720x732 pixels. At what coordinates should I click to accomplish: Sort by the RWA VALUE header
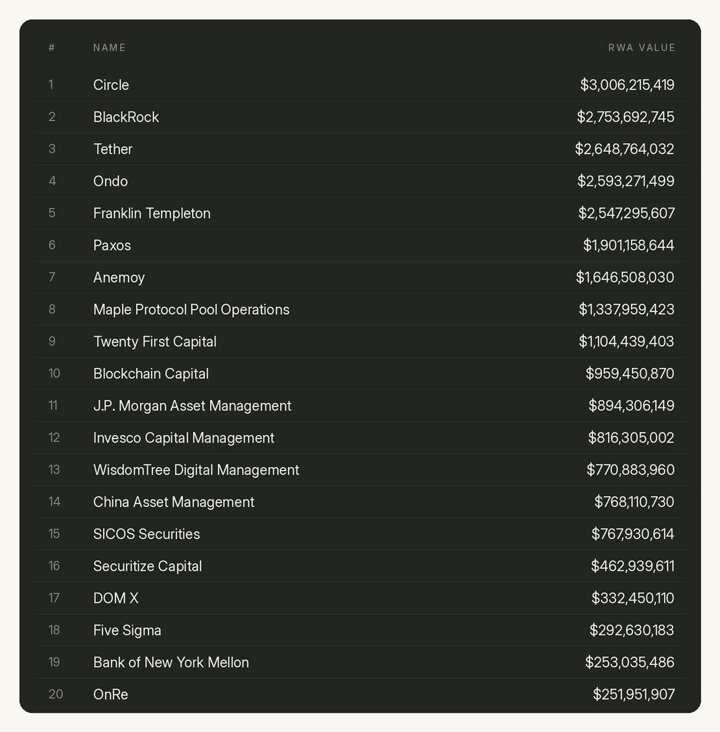pyautogui.click(x=642, y=48)
